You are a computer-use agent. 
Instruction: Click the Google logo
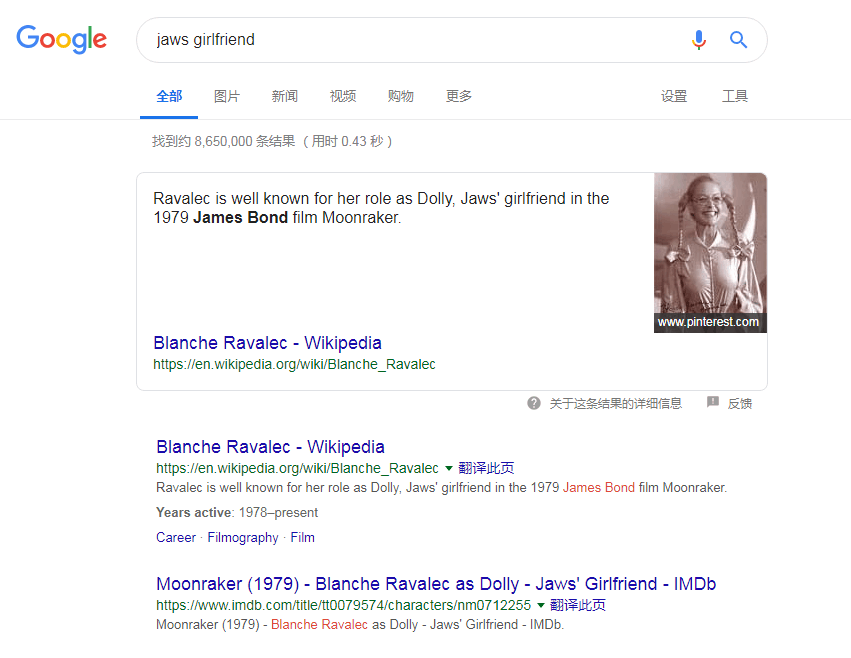point(61,39)
